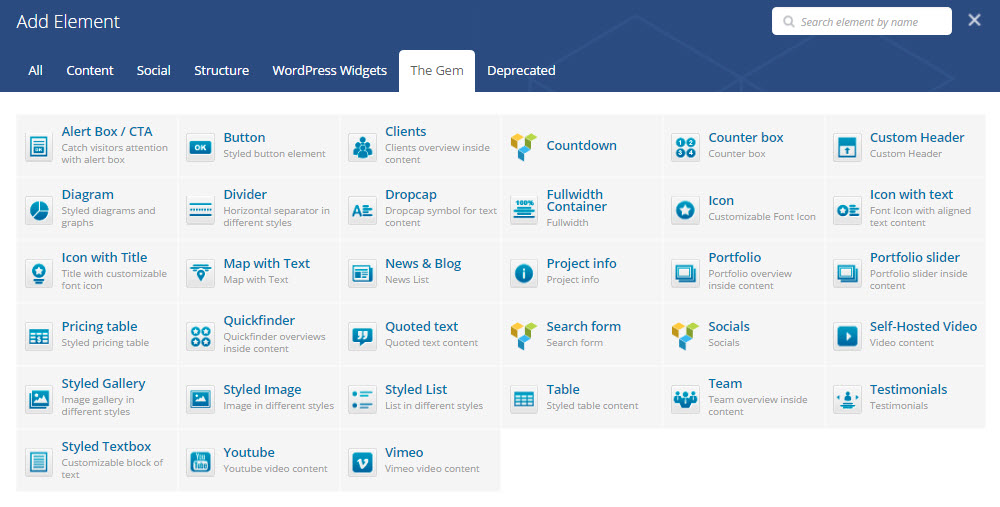Select the Portfolio slider icon
Screen dimensions: 1000x507
(x=847, y=273)
